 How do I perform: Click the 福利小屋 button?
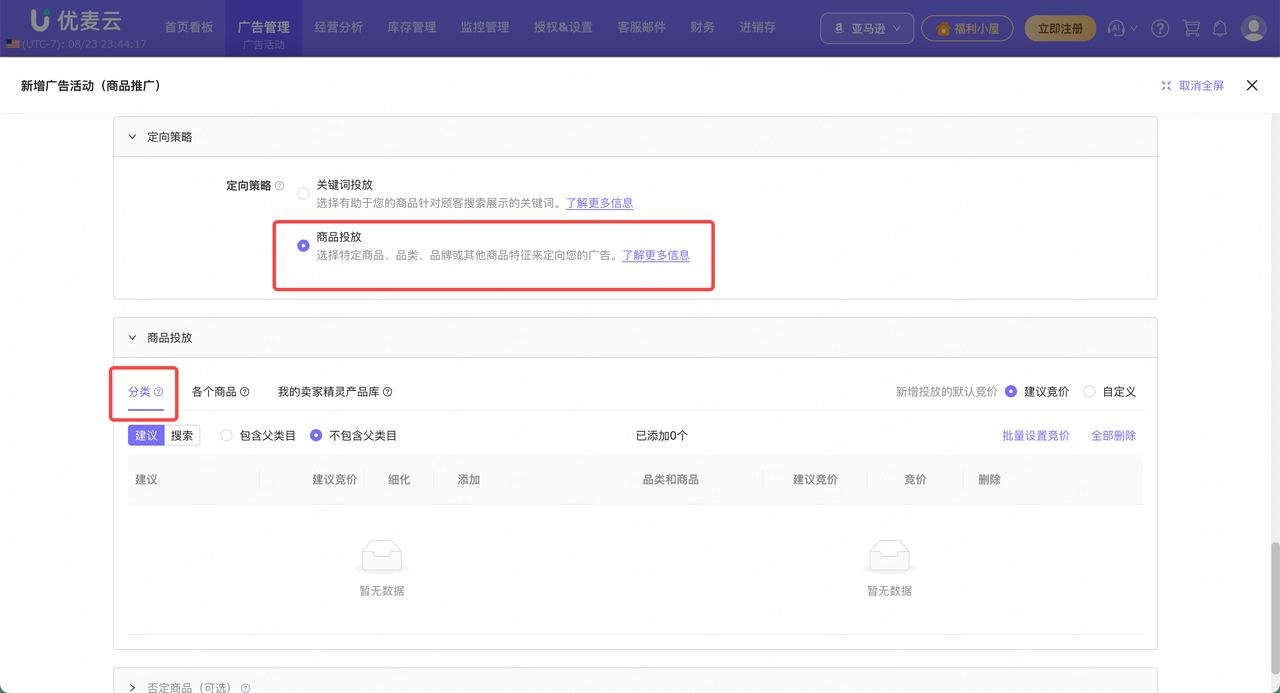point(967,28)
